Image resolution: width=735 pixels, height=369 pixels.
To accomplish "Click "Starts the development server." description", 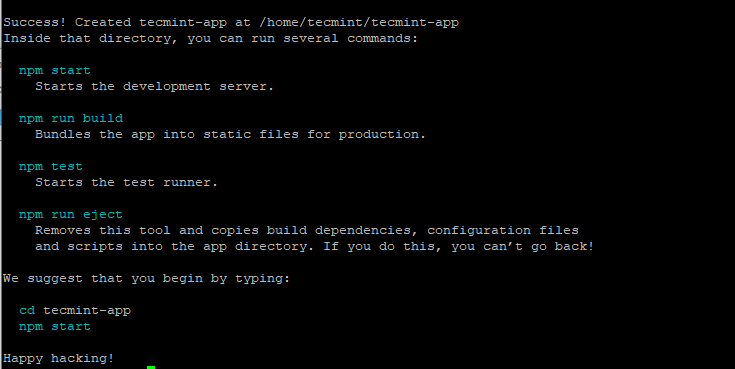I will [x=154, y=86].
